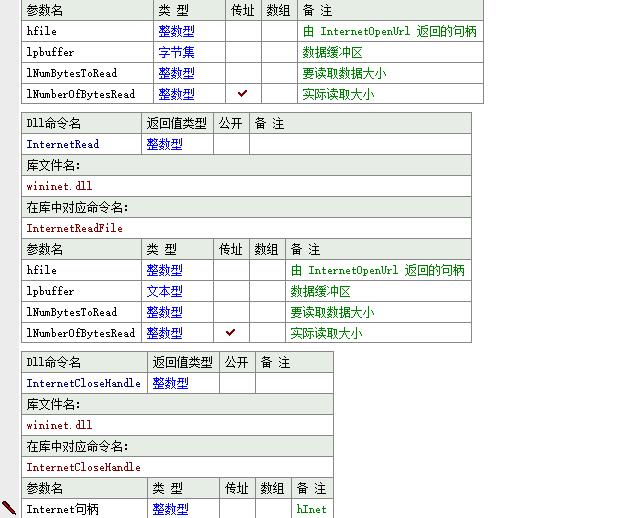Select 实际读取大小 remark in InternetRead table

click(x=326, y=333)
